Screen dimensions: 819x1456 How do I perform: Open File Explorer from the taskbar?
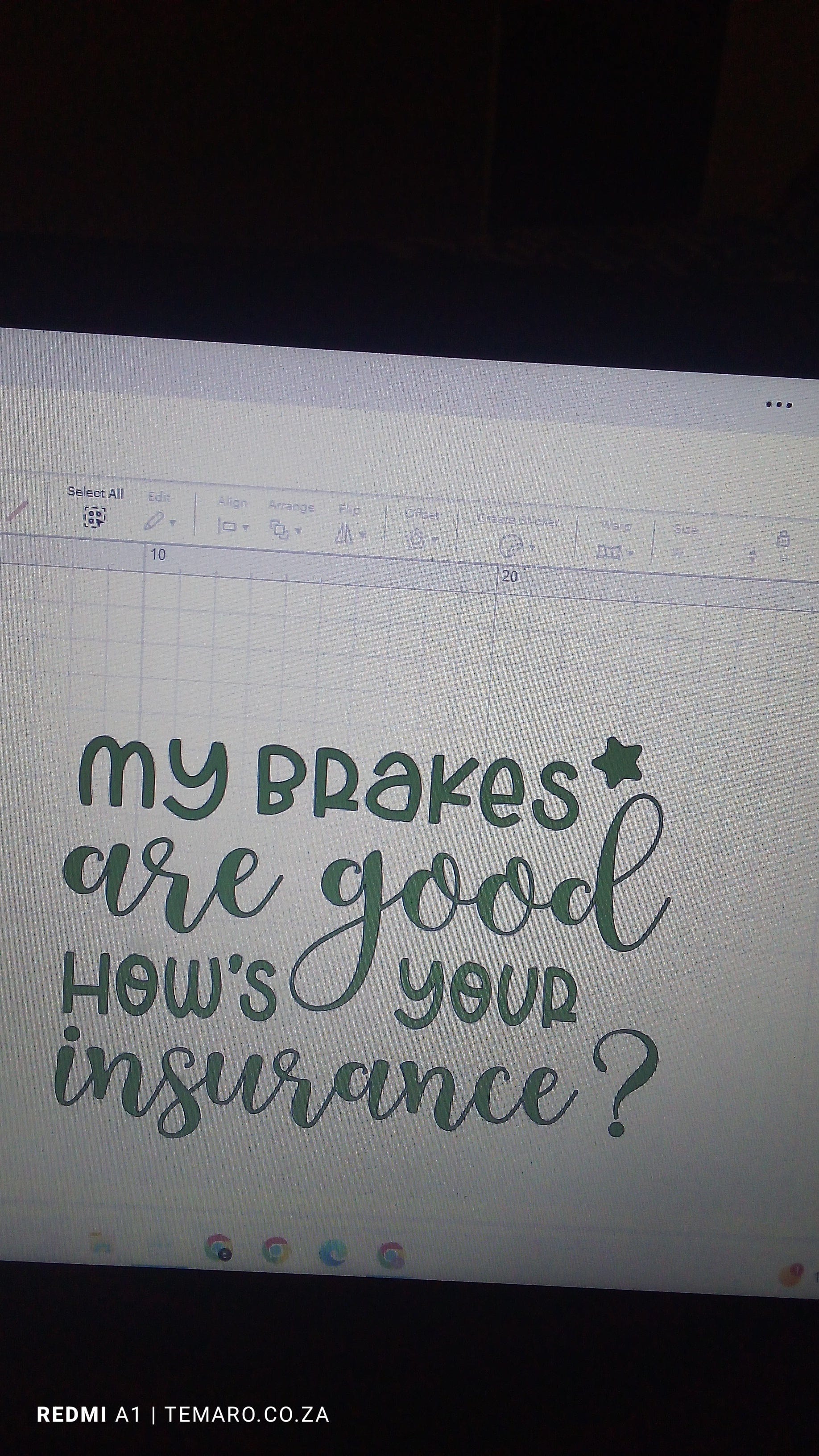(x=101, y=1241)
